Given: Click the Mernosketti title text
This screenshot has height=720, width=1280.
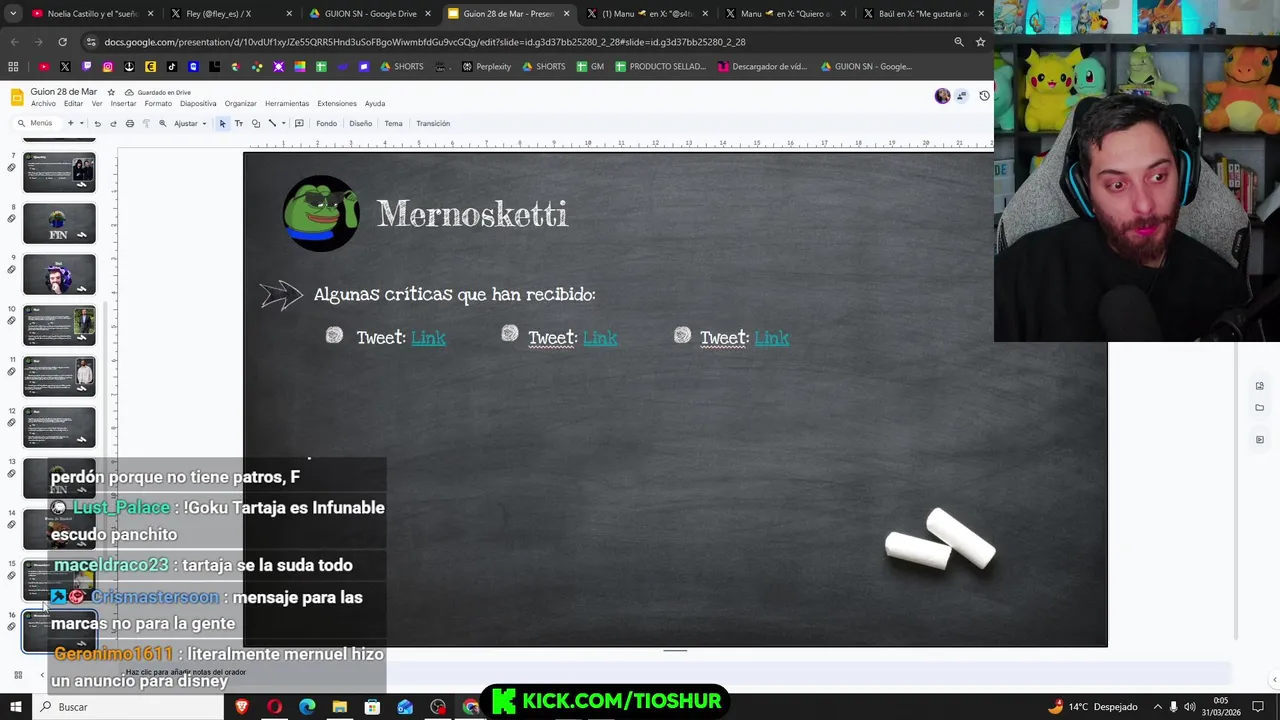Looking at the screenshot, I should 472,213.
